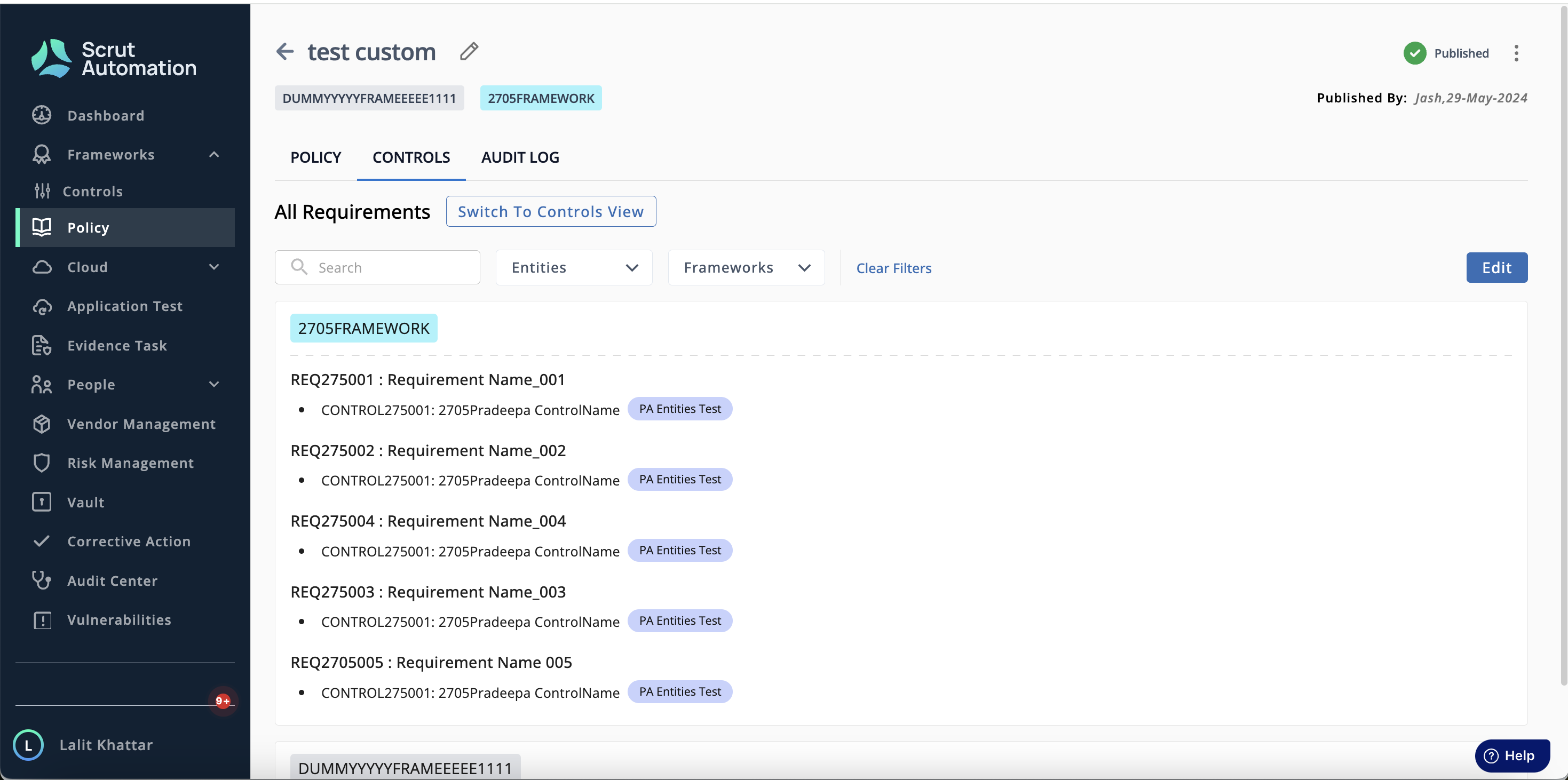This screenshot has width=1568, height=780.
Task: Collapse the Frameworks sidebar section
Action: coord(213,155)
